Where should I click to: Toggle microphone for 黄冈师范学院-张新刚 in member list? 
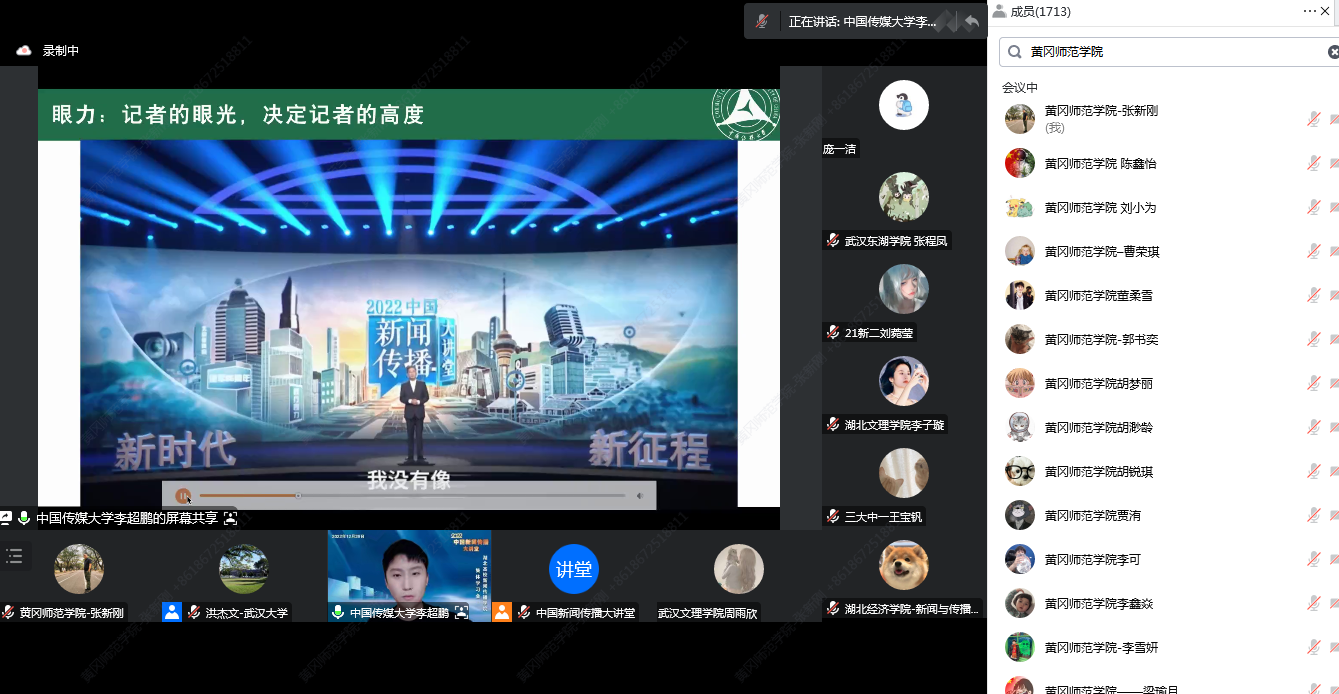(1313, 119)
